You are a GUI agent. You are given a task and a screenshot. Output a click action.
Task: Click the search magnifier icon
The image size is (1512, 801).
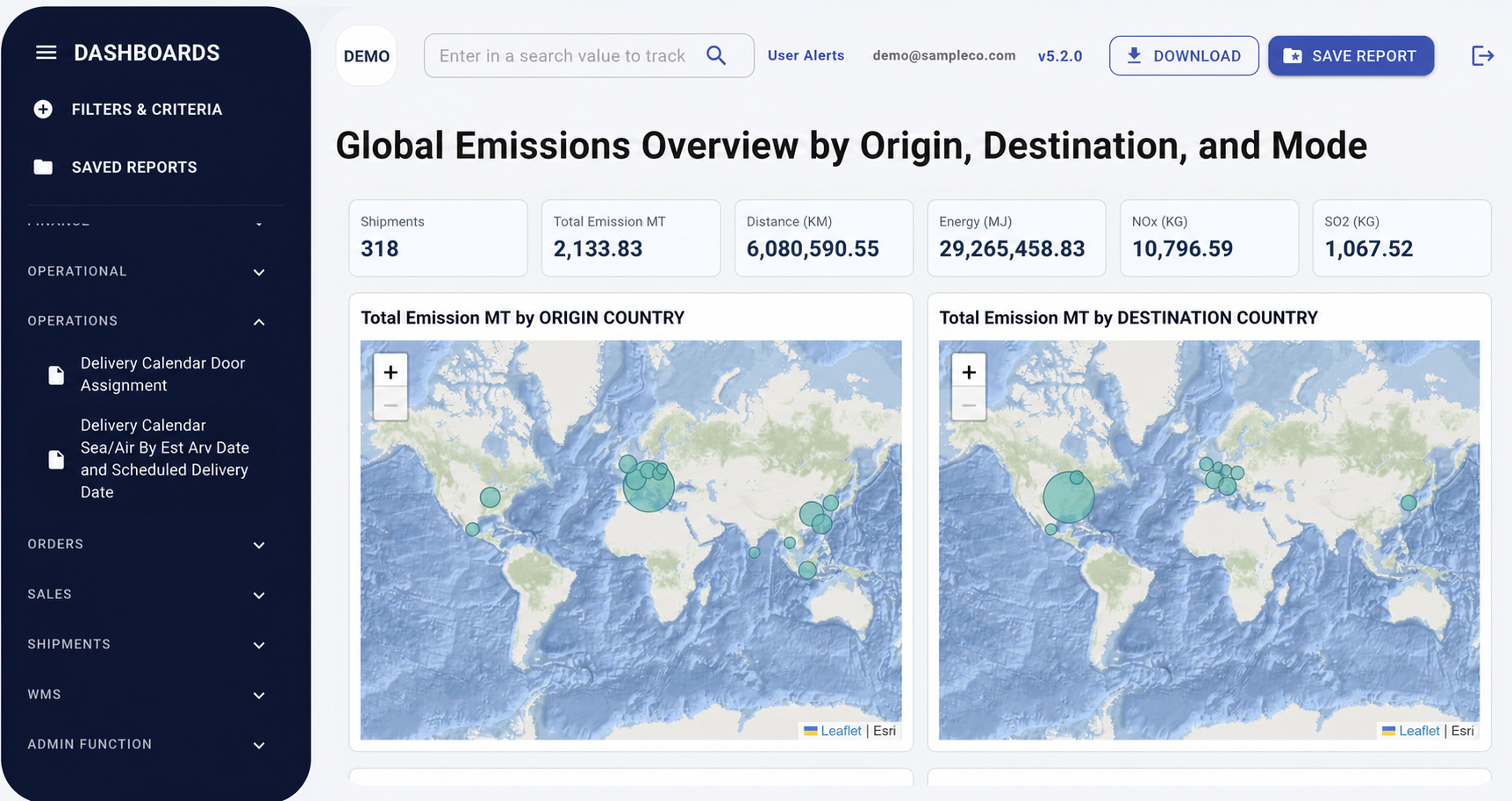click(716, 55)
